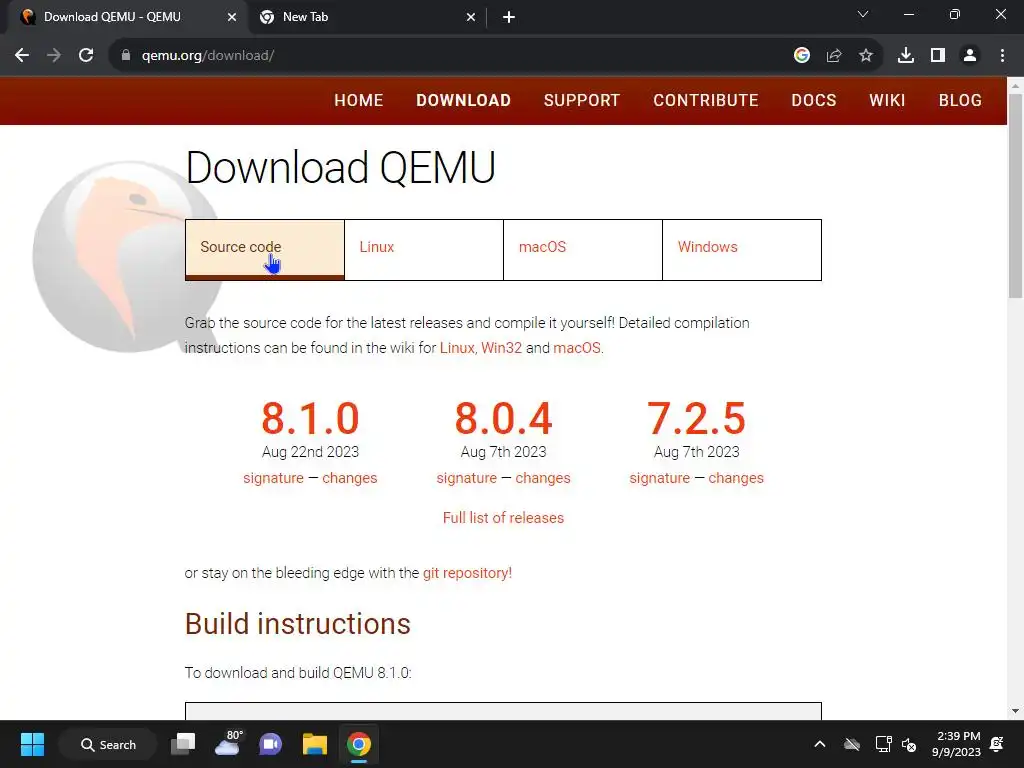Open Task View on taskbar
Viewport: 1024px width, 768px height.
pos(184,744)
